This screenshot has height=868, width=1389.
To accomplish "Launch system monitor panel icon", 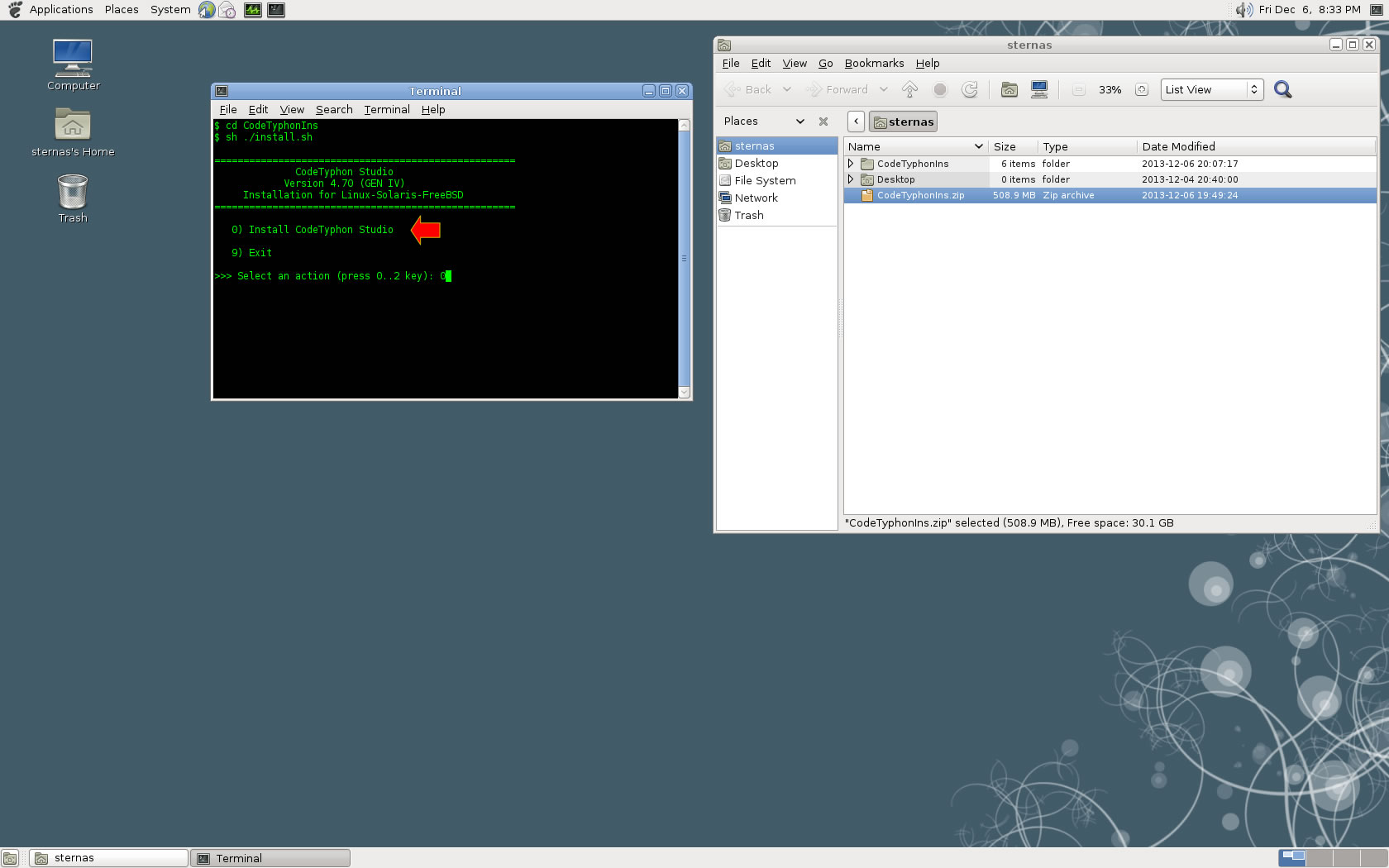I will click(253, 10).
